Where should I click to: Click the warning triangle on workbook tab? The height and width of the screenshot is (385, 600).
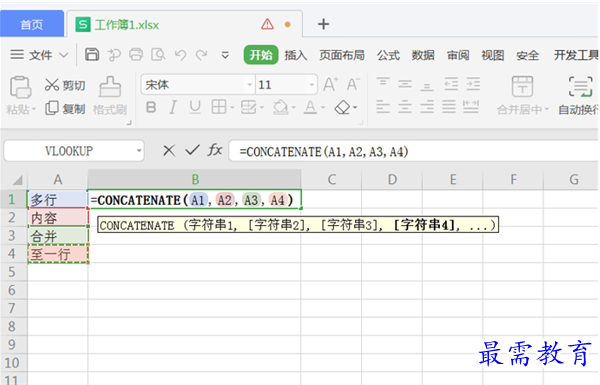pyautogui.click(x=267, y=24)
